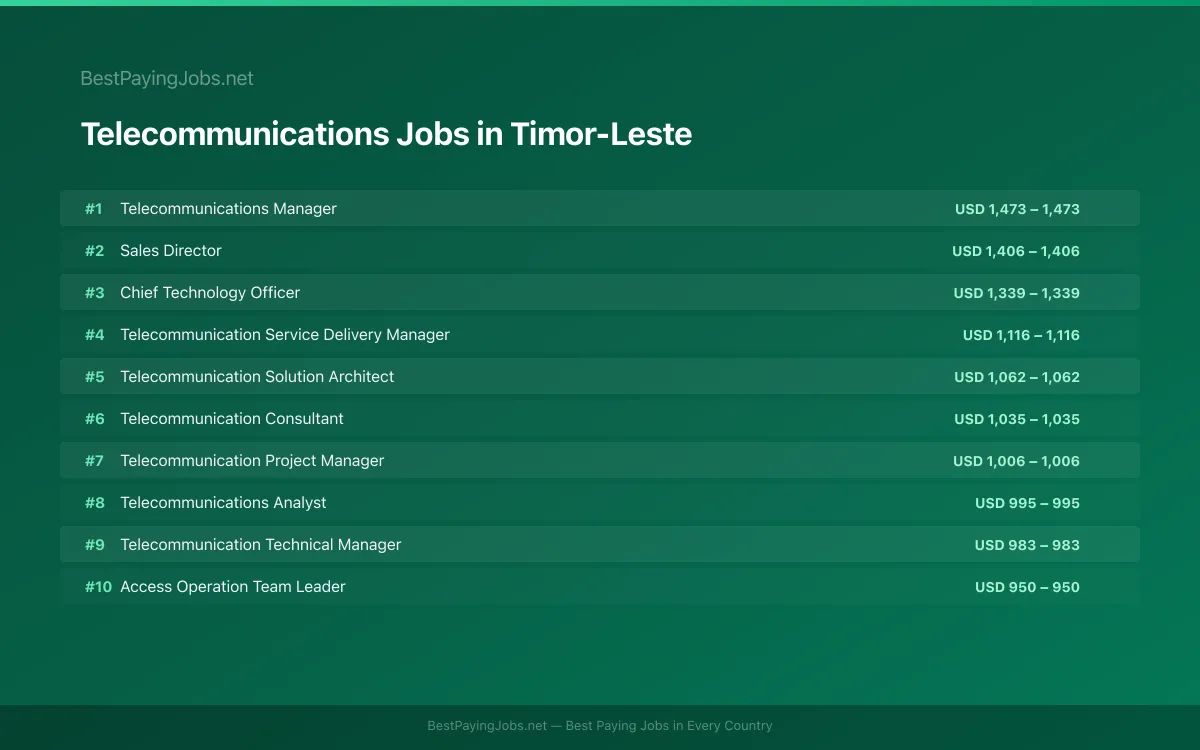The height and width of the screenshot is (750, 1200).
Task: Click rank number #4
Action: (94, 335)
